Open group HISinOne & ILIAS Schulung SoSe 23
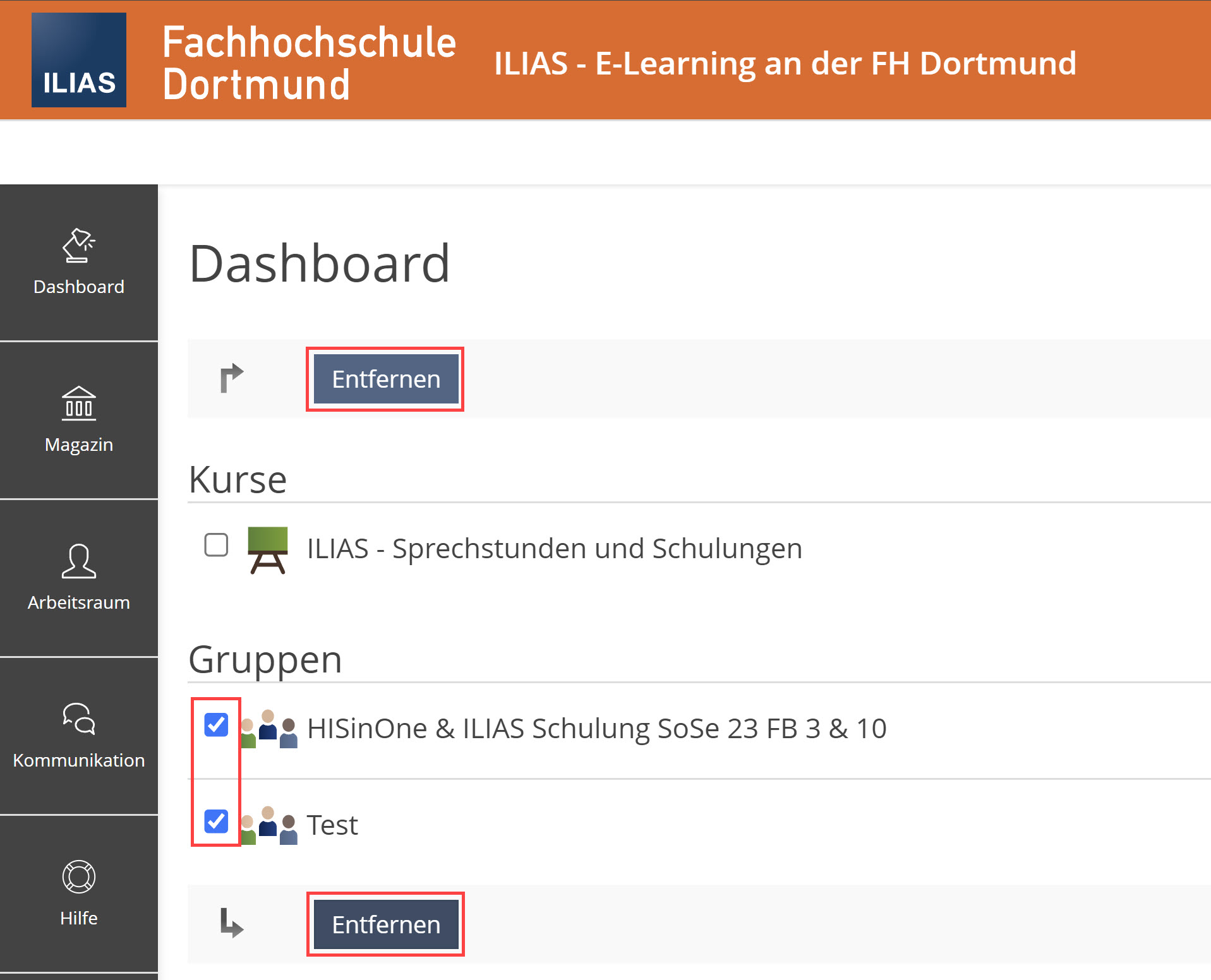The height and width of the screenshot is (980, 1211). (x=597, y=729)
